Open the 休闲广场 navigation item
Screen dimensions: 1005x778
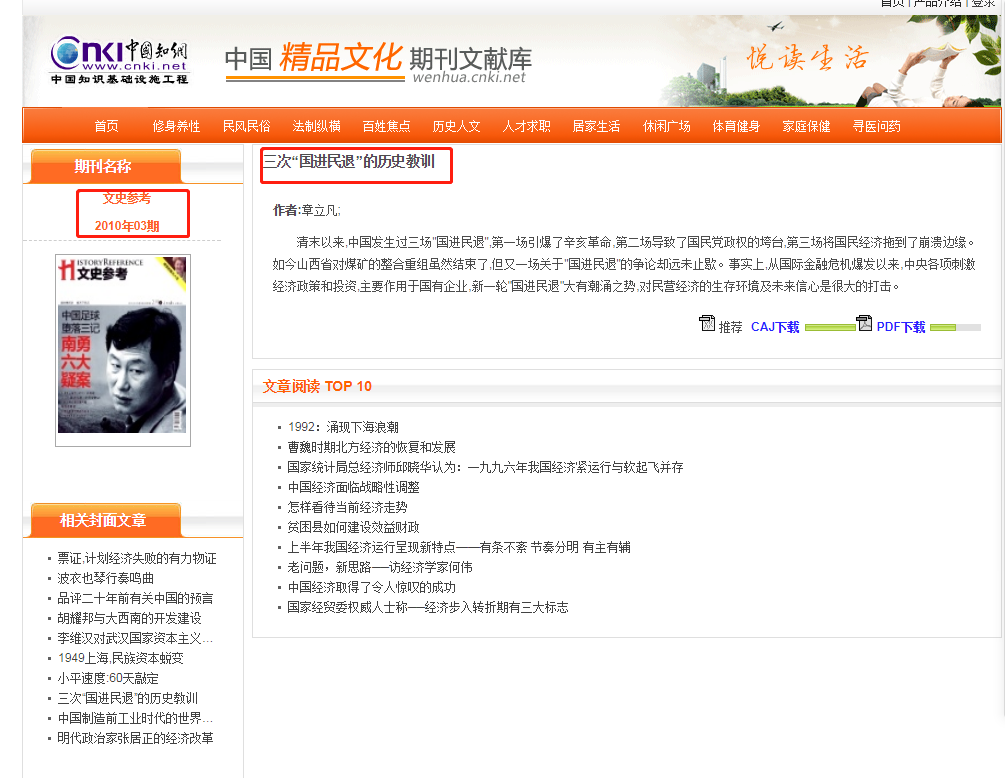coord(667,126)
